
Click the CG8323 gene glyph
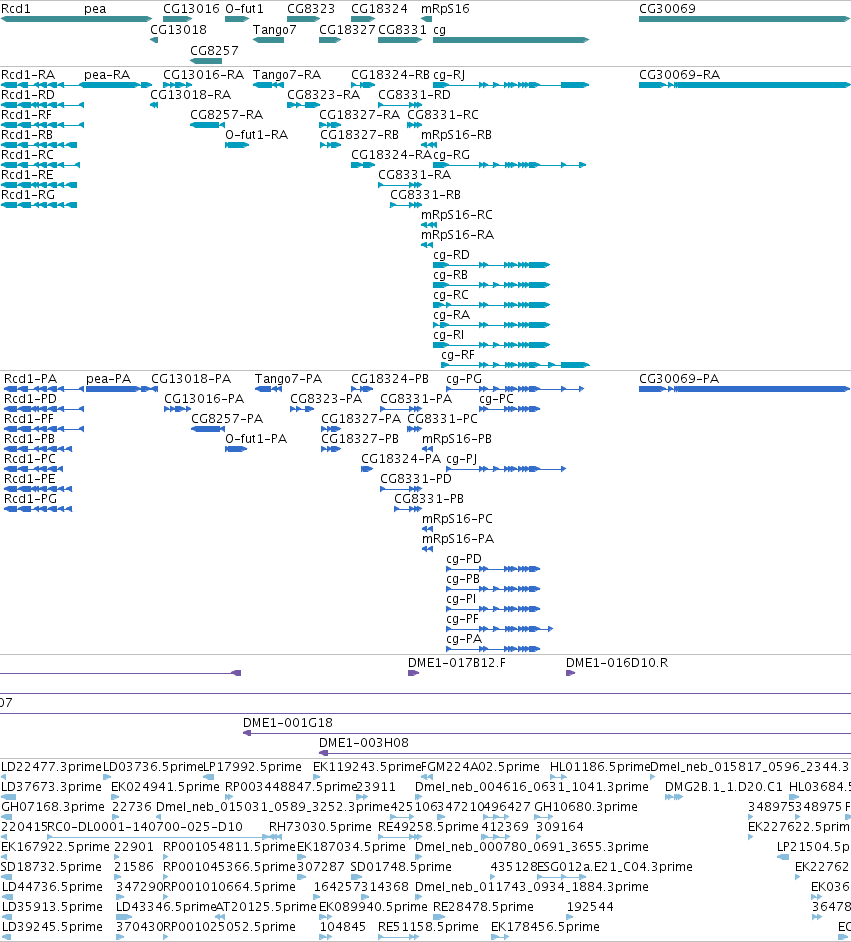click(303, 19)
